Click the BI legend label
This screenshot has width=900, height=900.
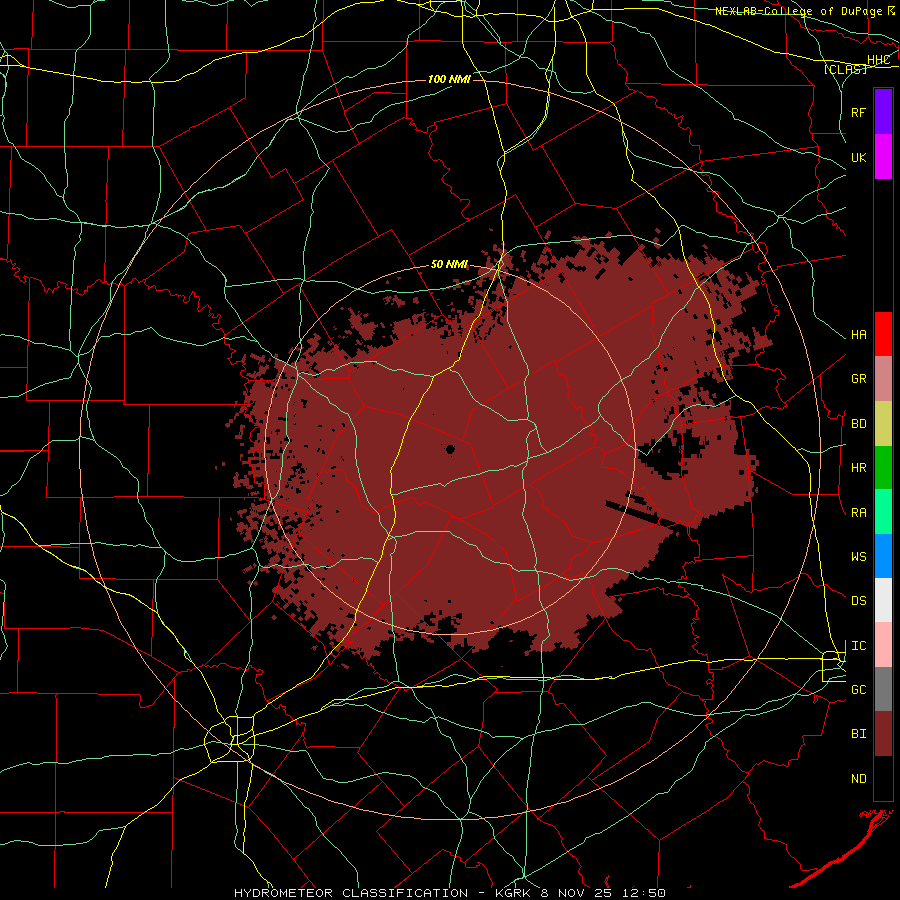[x=858, y=734]
